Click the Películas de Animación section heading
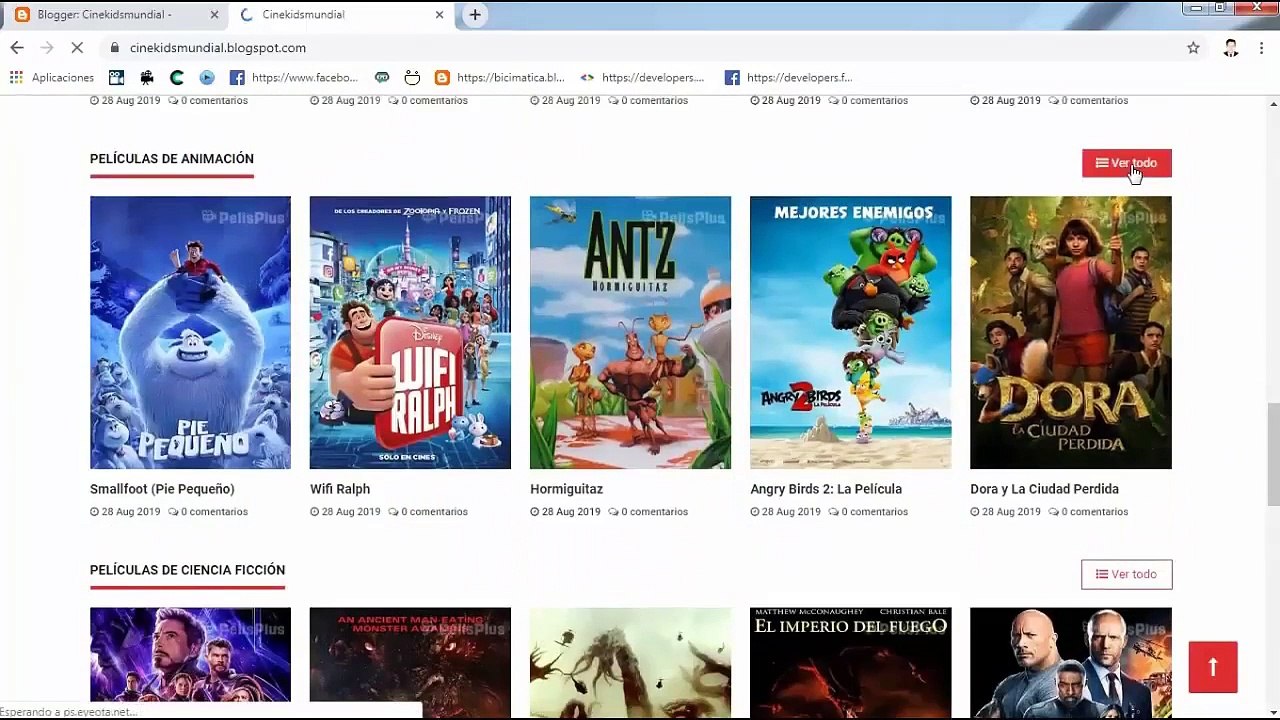The image size is (1280, 720). (172, 159)
